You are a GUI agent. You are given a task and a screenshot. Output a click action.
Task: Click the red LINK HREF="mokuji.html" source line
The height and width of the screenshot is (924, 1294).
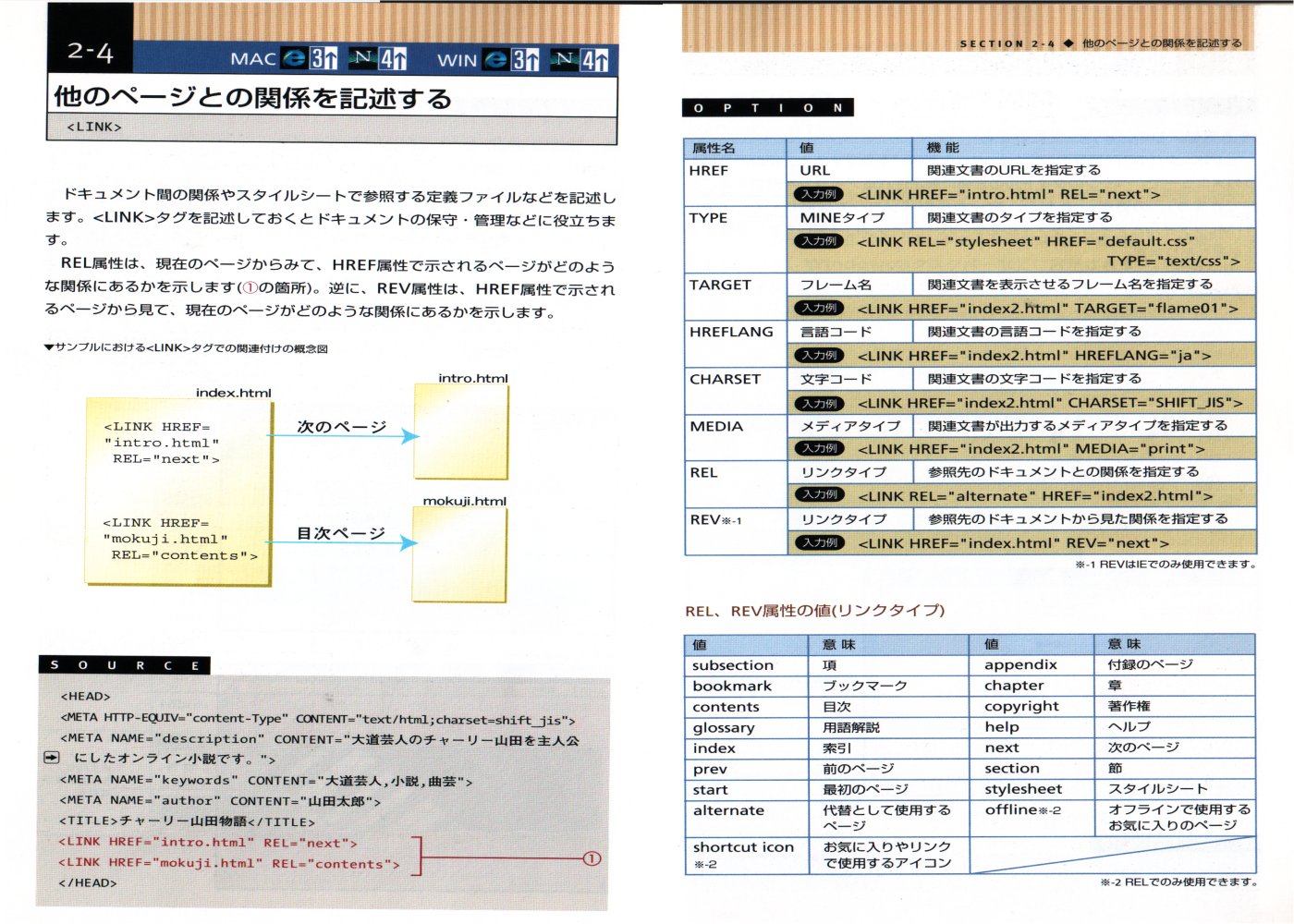[x=229, y=864]
